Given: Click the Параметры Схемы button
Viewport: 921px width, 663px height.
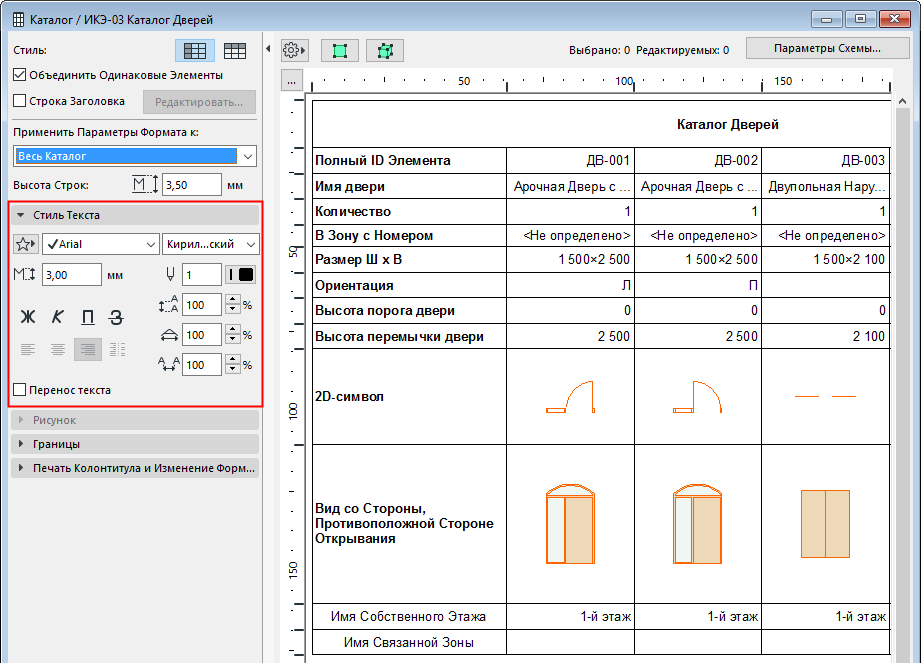Looking at the screenshot, I should click(827, 49).
